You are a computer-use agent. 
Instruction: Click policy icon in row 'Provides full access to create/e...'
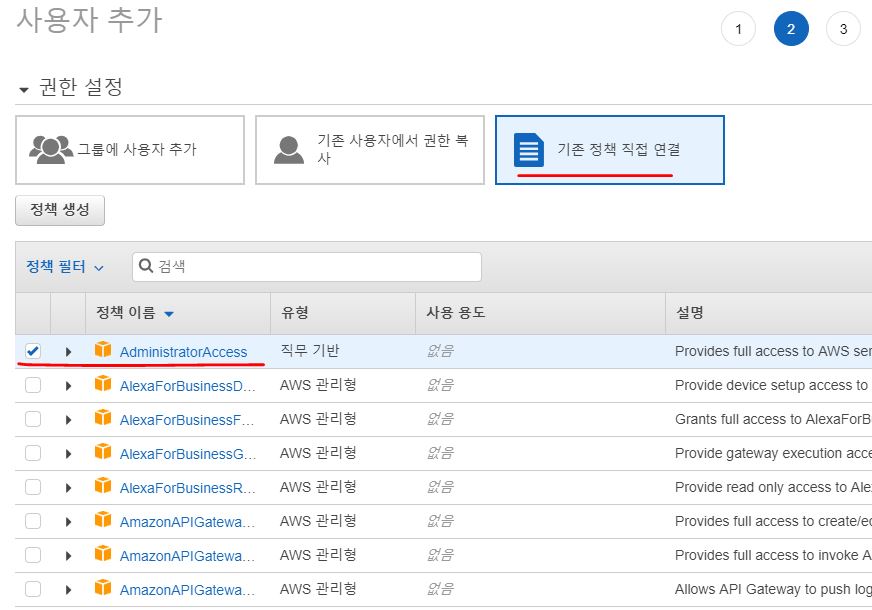(x=103, y=519)
